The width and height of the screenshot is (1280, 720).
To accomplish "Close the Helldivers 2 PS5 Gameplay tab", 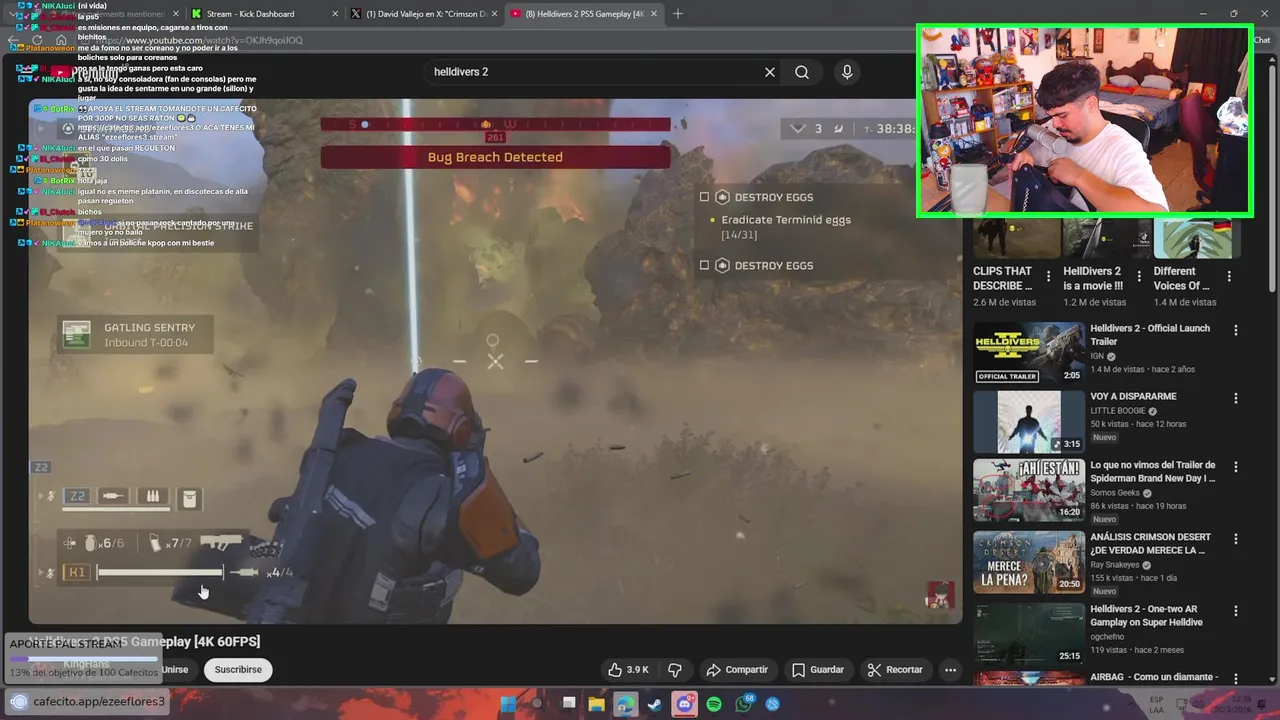I will tap(653, 14).
